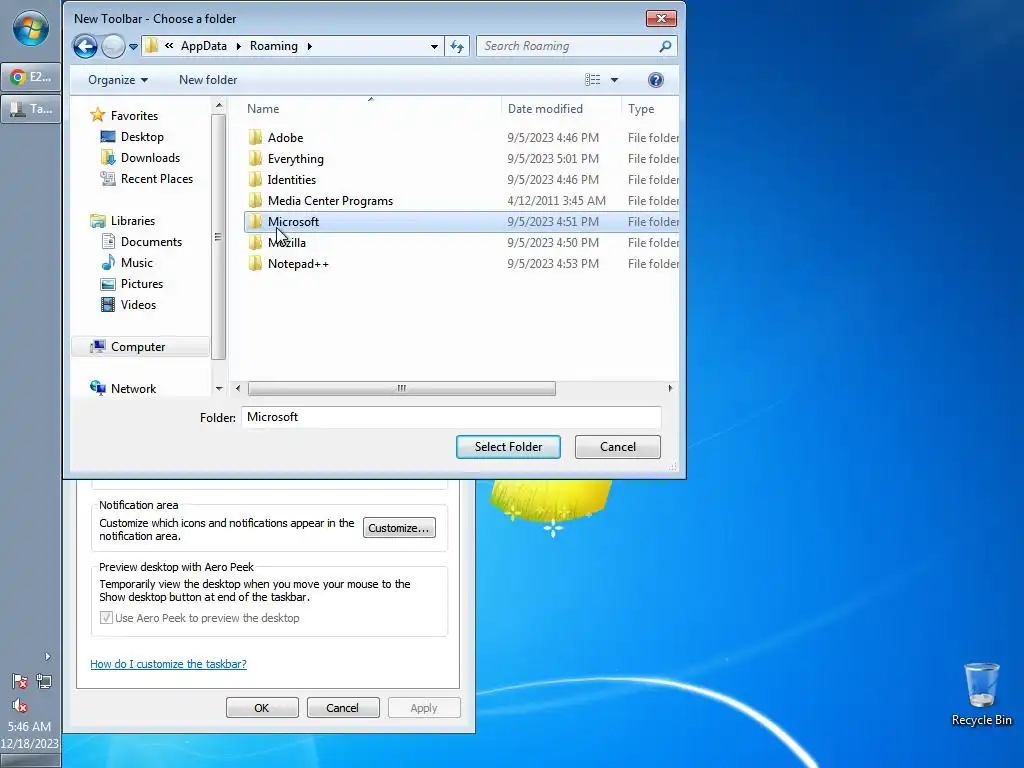The width and height of the screenshot is (1024, 768).
Task: Open recent locations dropdown beside Forward arrow
Action: click(x=133, y=46)
